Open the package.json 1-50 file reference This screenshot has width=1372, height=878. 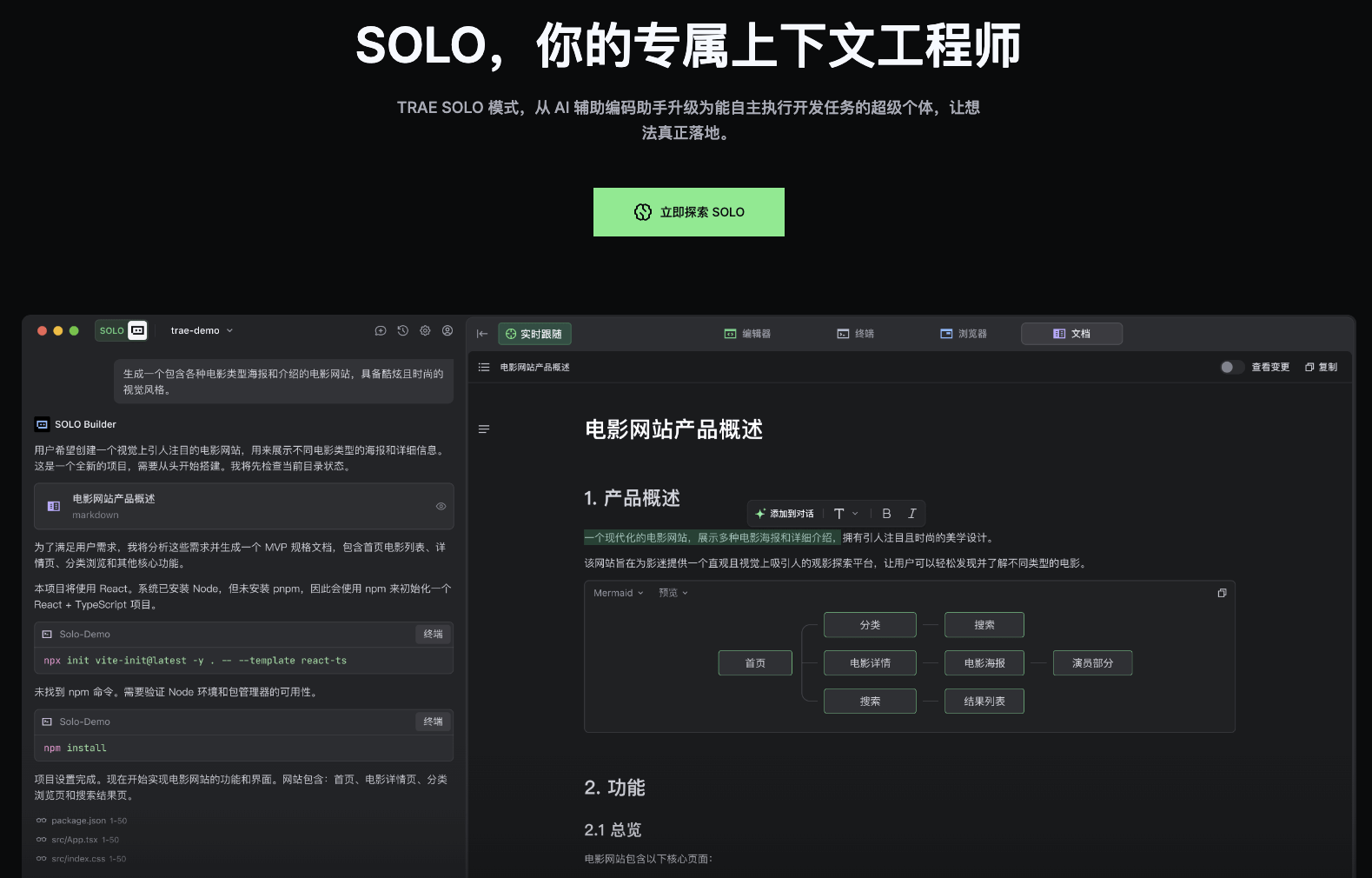tap(82, 821)
